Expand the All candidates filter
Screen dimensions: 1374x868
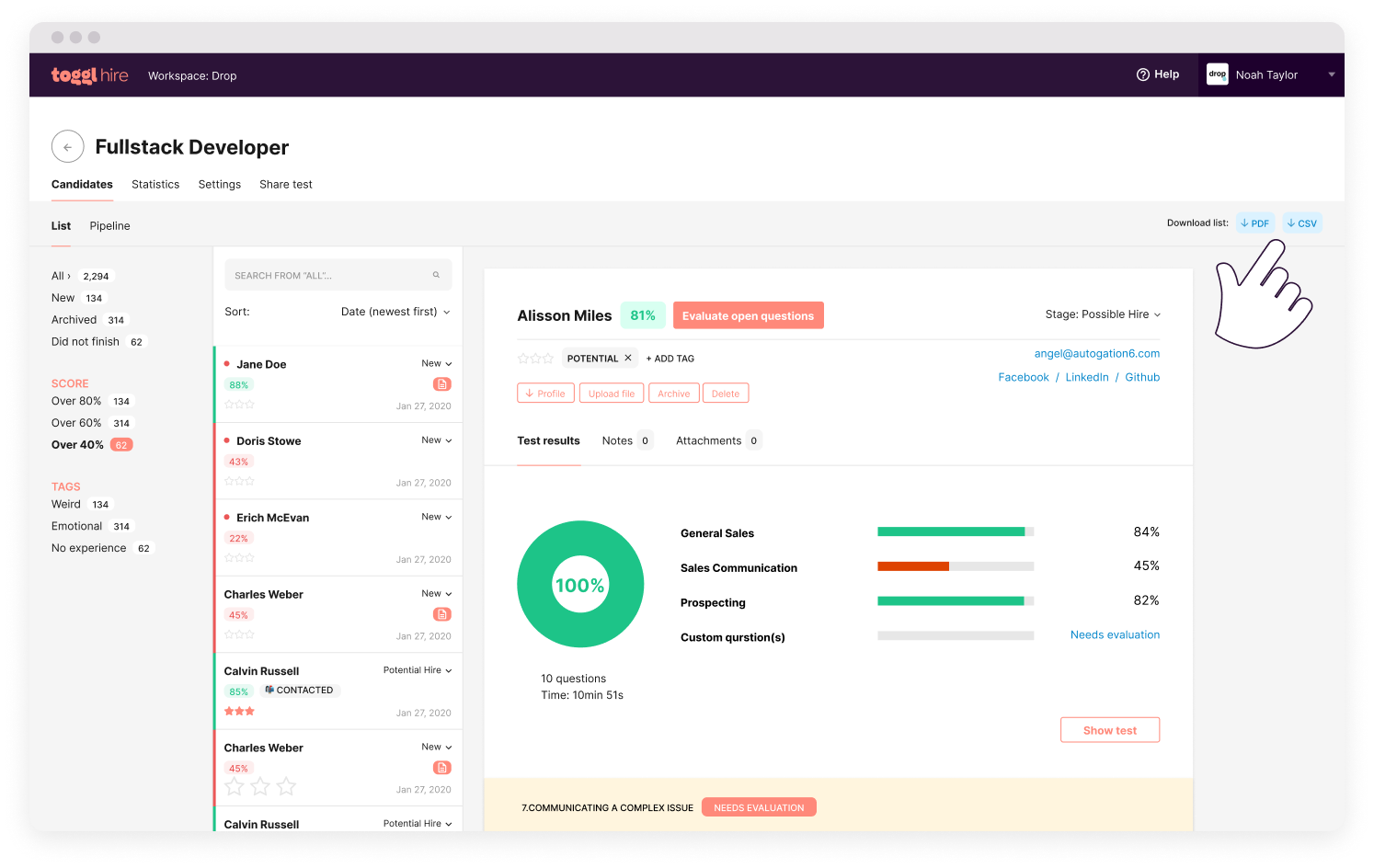tap(61, 276)
